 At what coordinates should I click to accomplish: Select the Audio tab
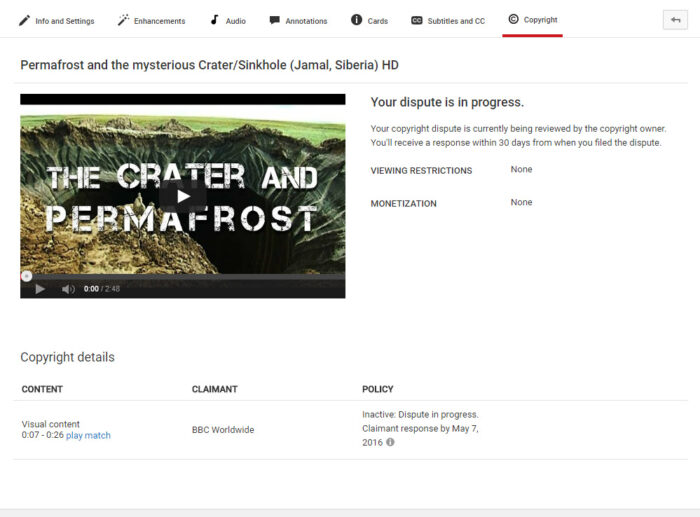click(x=235, y=21)
